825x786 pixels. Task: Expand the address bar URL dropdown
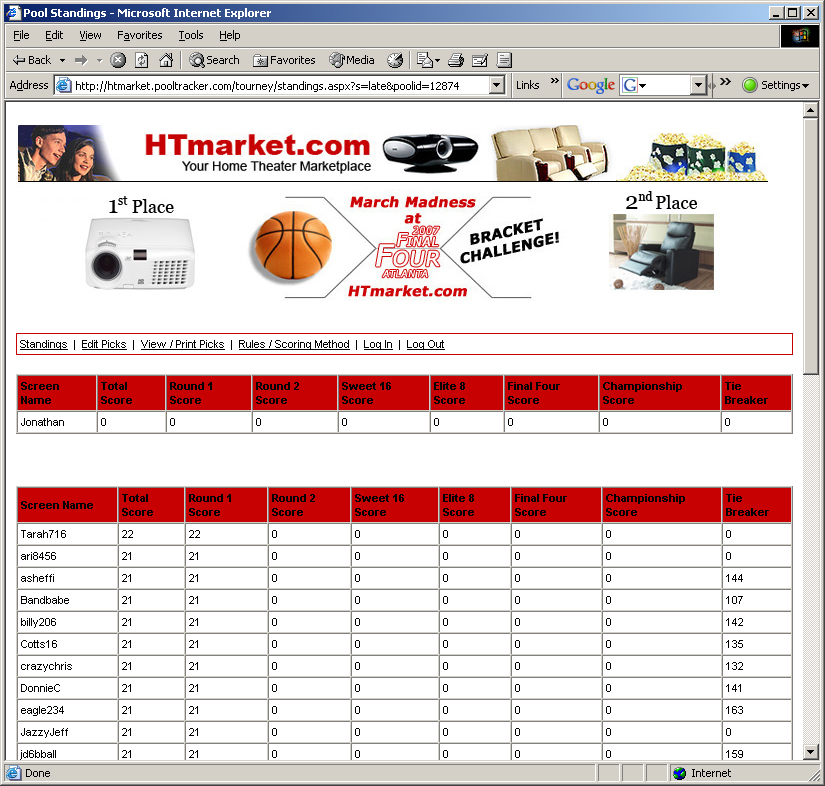pyautogui.click(x=497, y=86)
